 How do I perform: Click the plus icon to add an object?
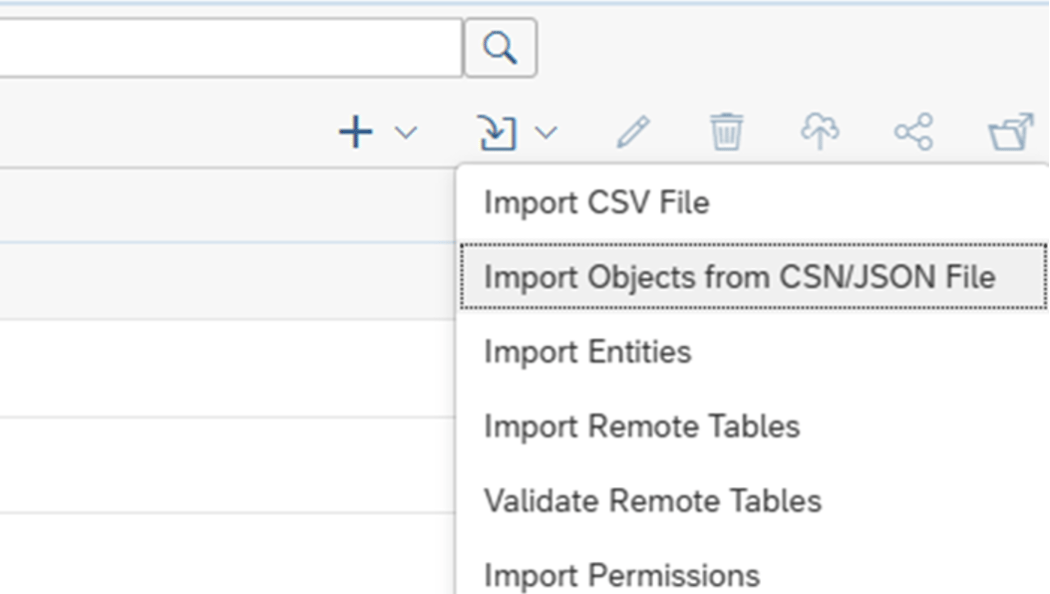pos(355,130)
